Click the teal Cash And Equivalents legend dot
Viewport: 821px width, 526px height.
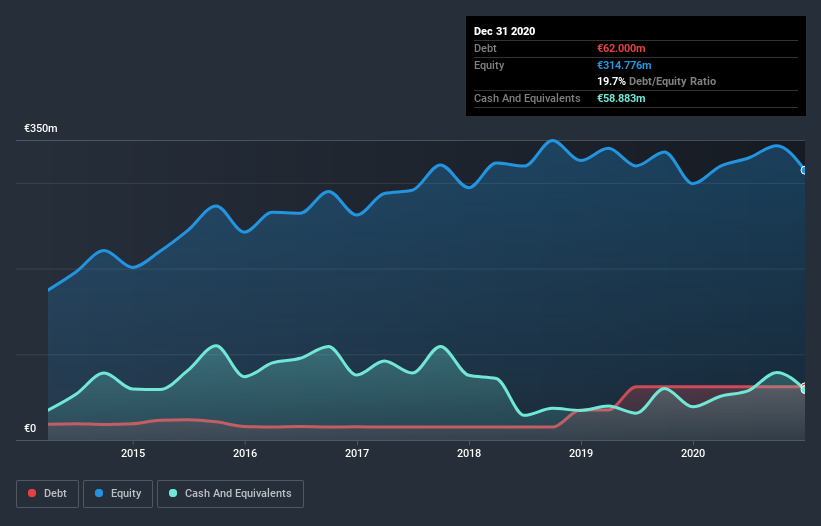[173, 493]
